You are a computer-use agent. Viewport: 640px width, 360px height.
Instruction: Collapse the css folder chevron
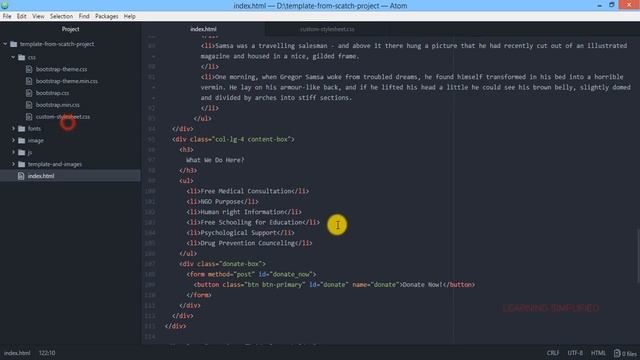coord(13,58)
